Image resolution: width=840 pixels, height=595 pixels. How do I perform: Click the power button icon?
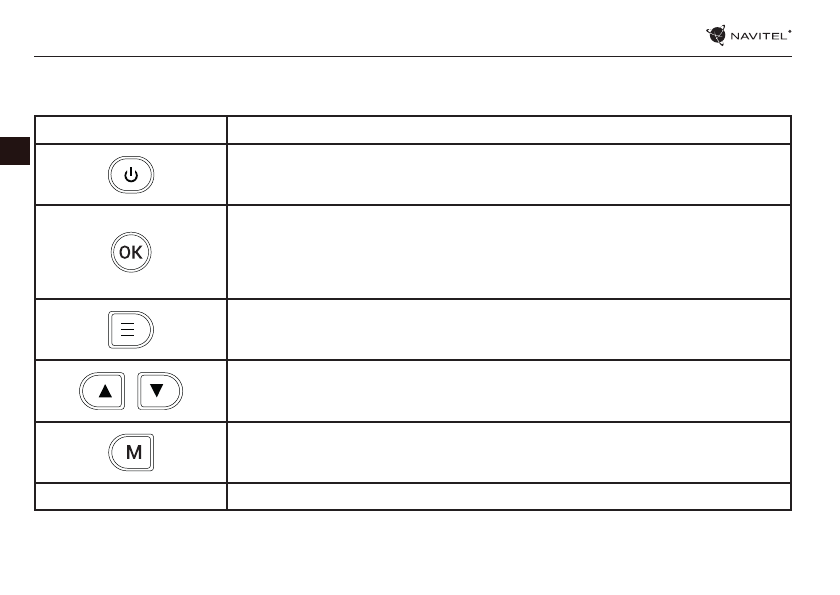(131, 175)
